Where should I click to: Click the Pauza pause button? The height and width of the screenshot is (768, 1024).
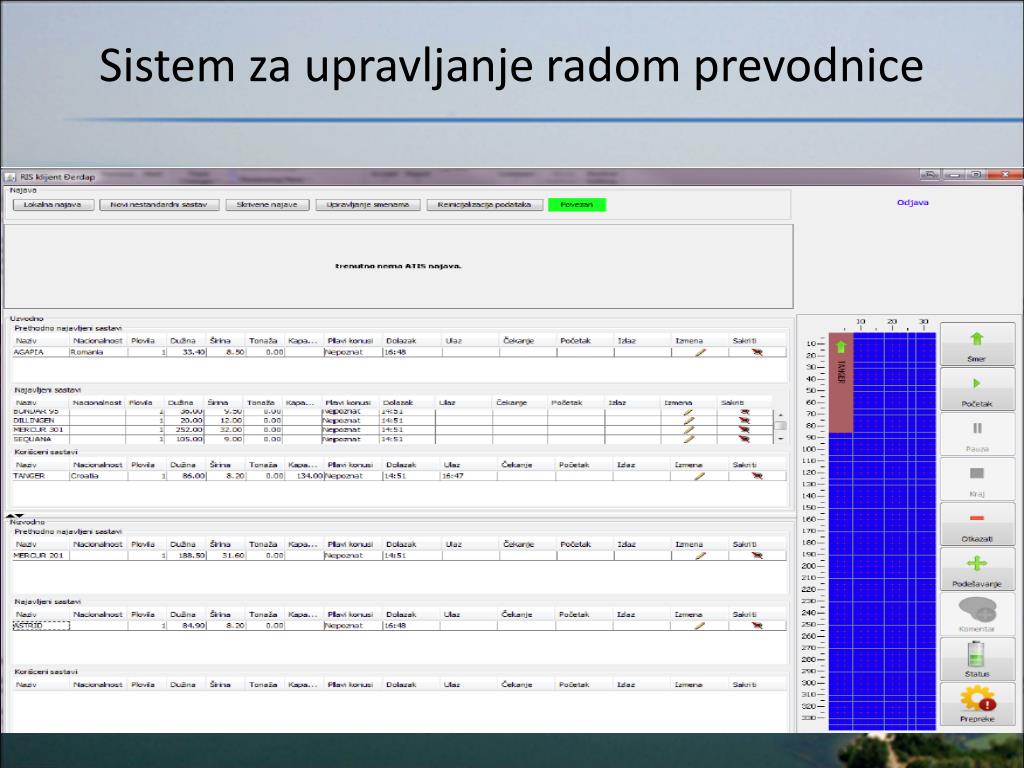pyautogui.click(x=977, y=434)
